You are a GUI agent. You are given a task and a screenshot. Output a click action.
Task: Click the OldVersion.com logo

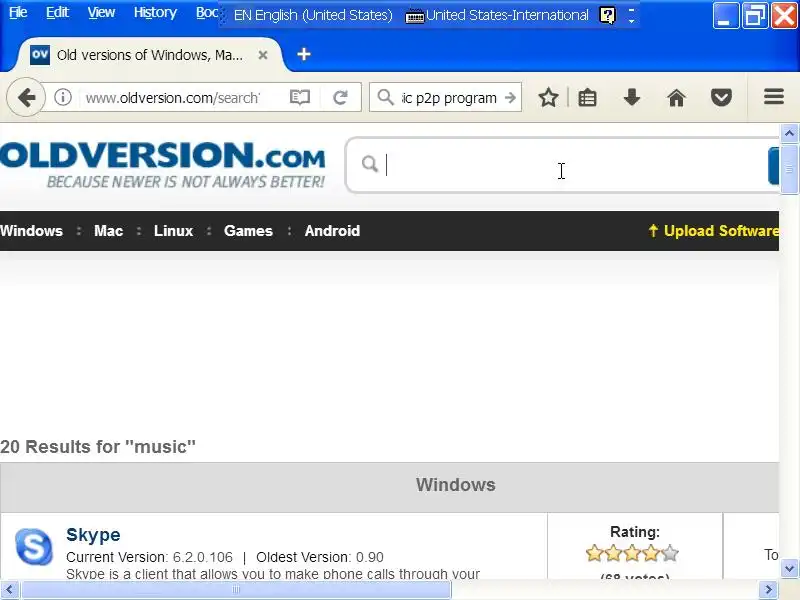click(x=162, y=165)
